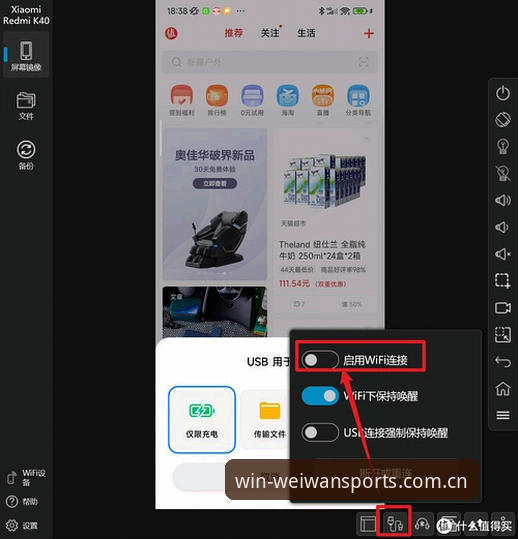The width and height of the screenshot is (518, 539).
Task: Start screen recording with camera icon
Action: (503, 308)
